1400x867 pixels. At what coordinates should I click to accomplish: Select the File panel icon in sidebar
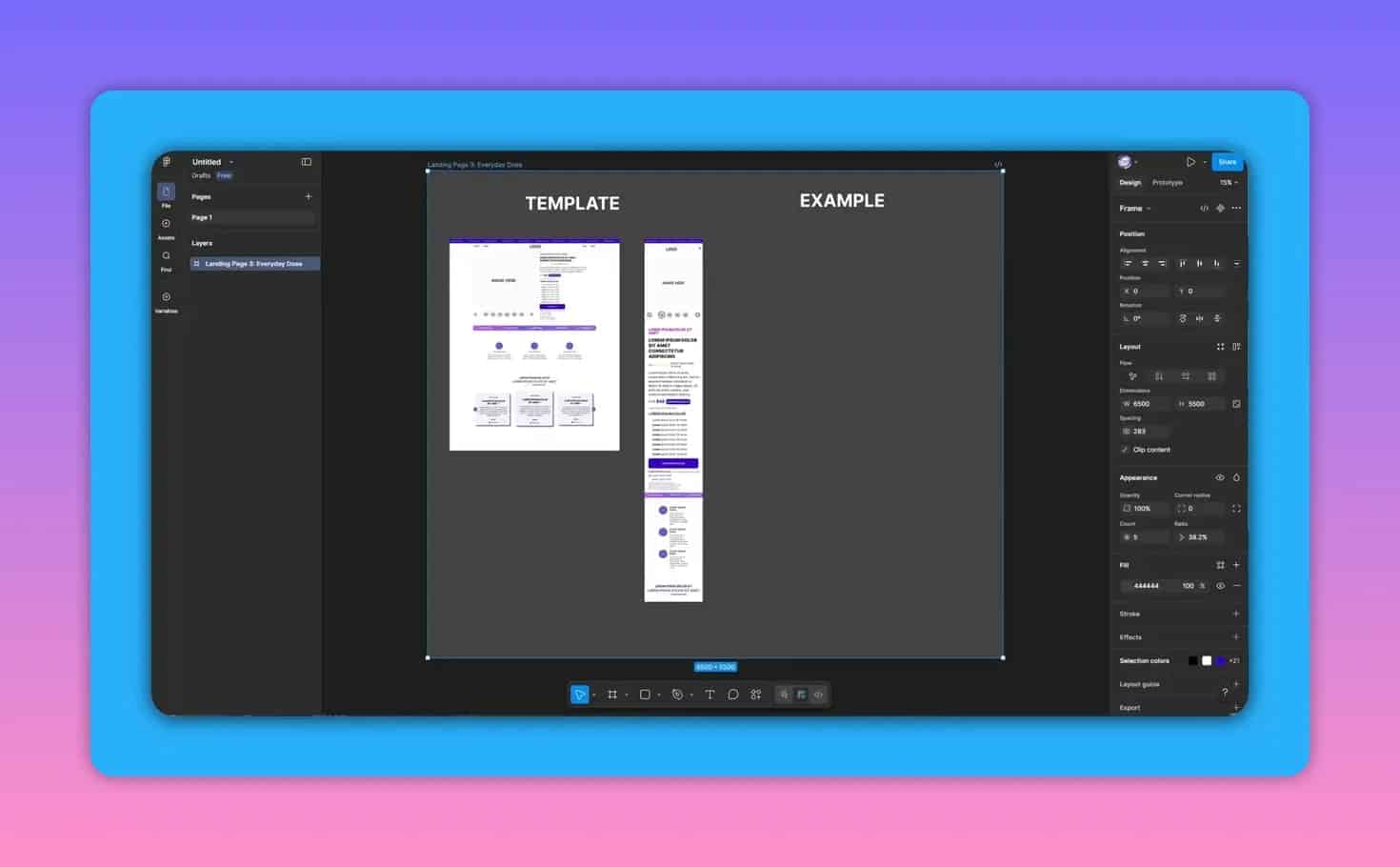click(x=166, y=192)
